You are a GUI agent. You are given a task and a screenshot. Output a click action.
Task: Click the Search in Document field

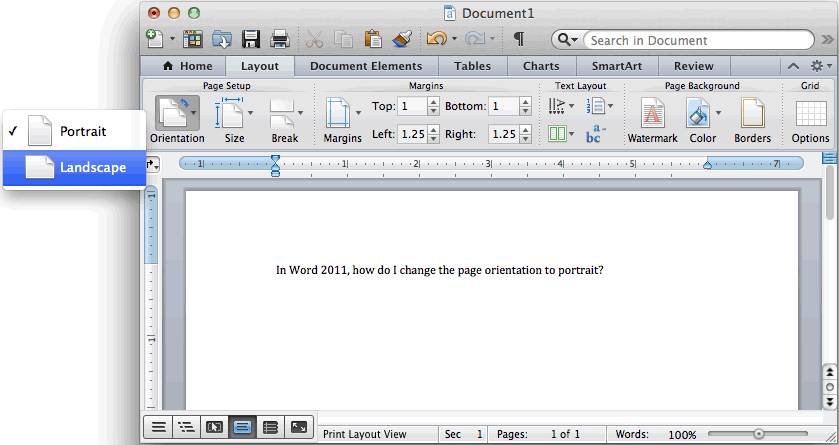699,40
